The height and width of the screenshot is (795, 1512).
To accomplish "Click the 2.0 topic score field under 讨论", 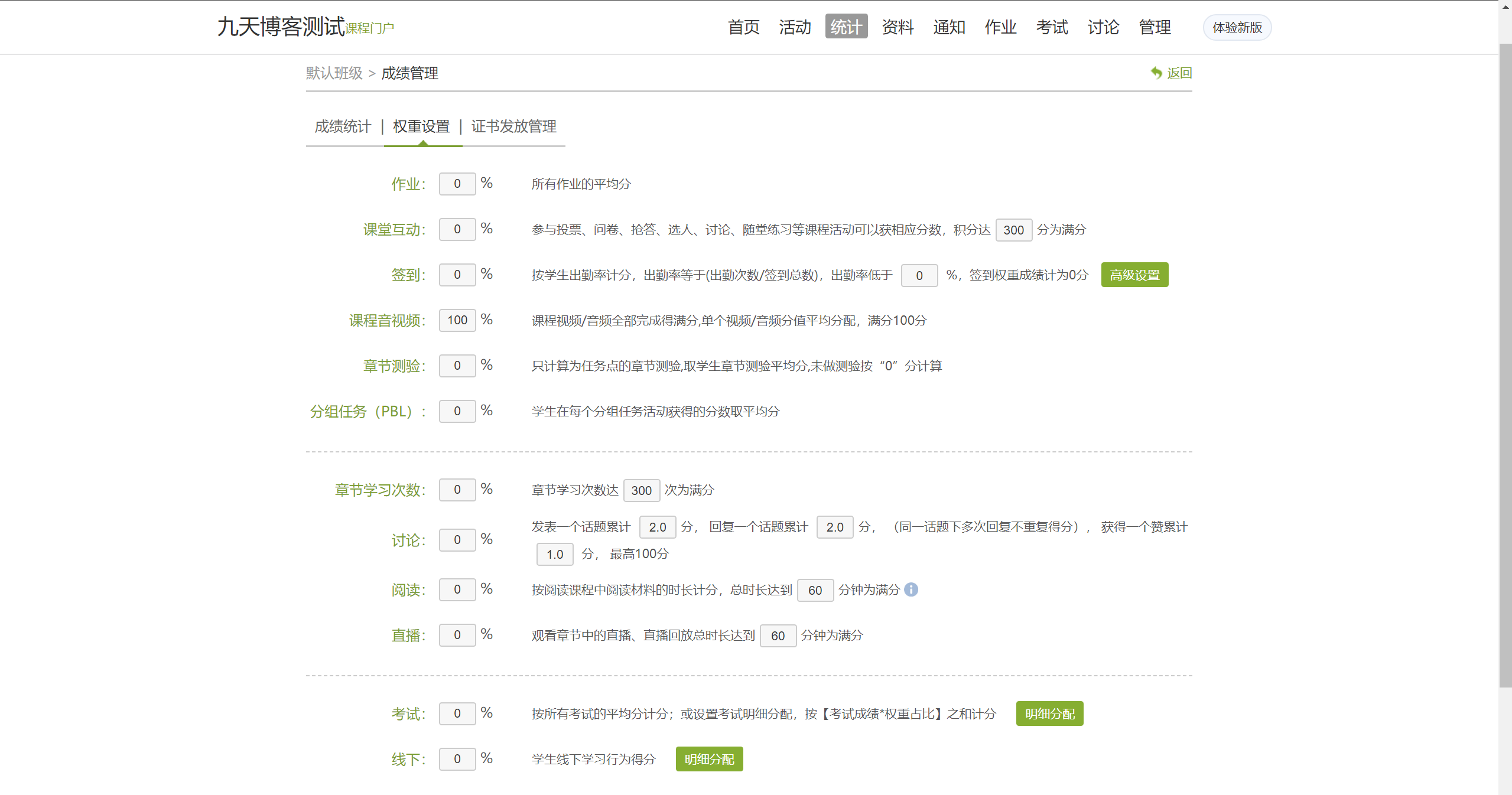I will click(658, 527).
